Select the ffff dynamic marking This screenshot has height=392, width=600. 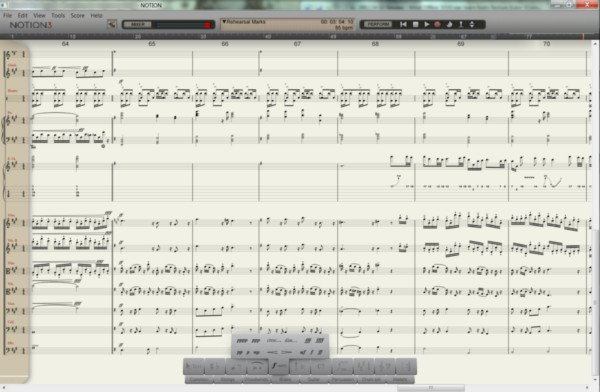click(x=321, y=341)
